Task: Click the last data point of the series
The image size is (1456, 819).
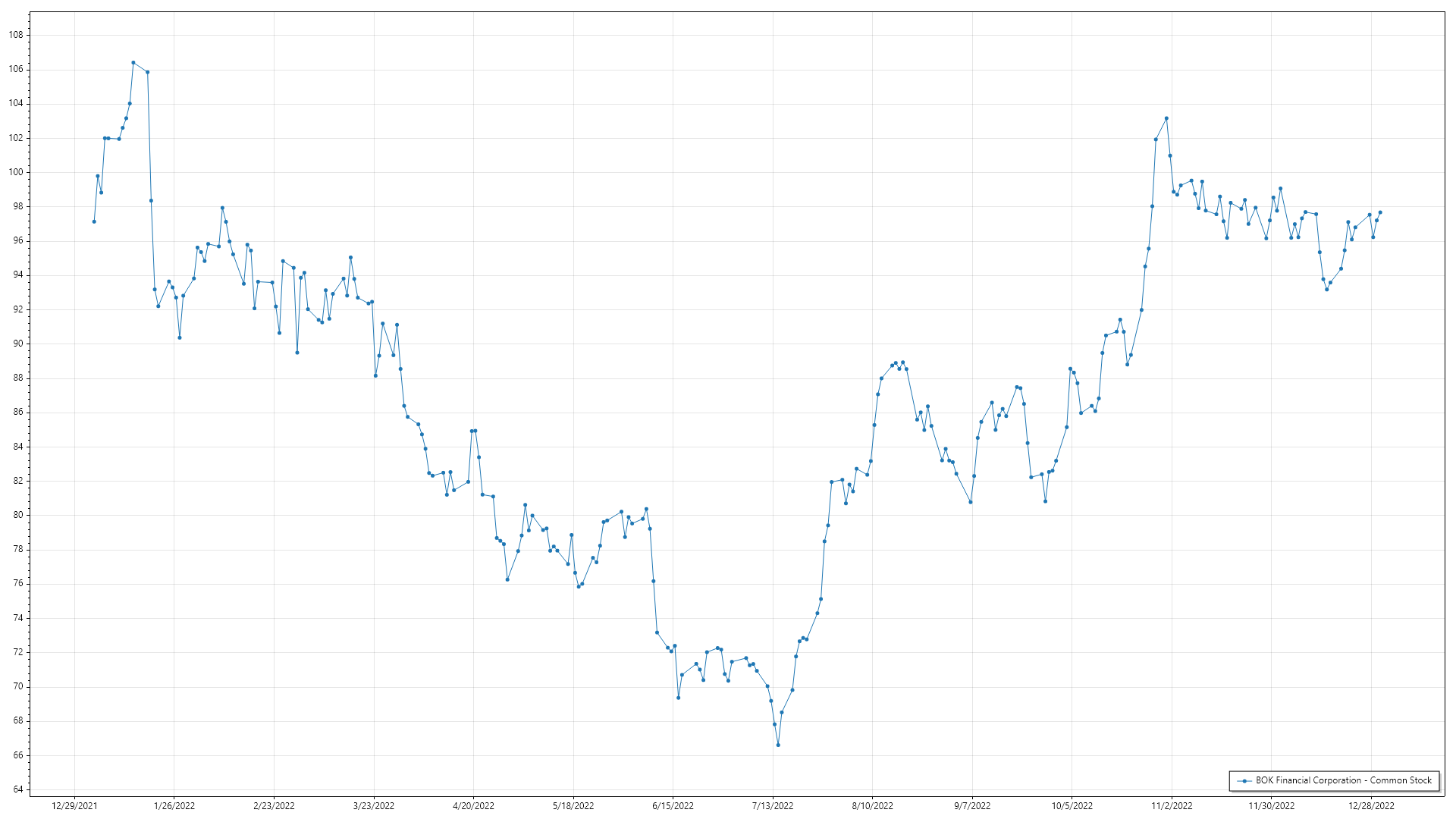Action: tap(1380, 212)
